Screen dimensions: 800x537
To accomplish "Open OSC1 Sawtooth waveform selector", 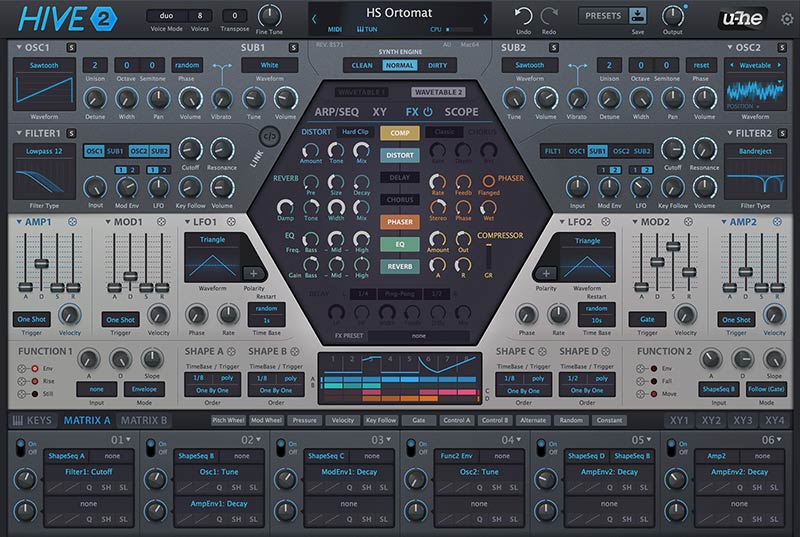I will click(44, 65).
